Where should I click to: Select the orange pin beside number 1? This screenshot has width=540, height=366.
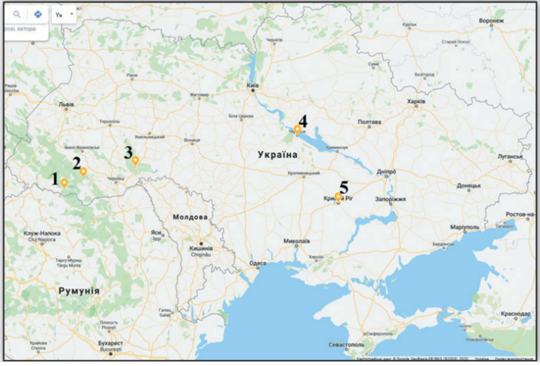(x=64, y=183)
